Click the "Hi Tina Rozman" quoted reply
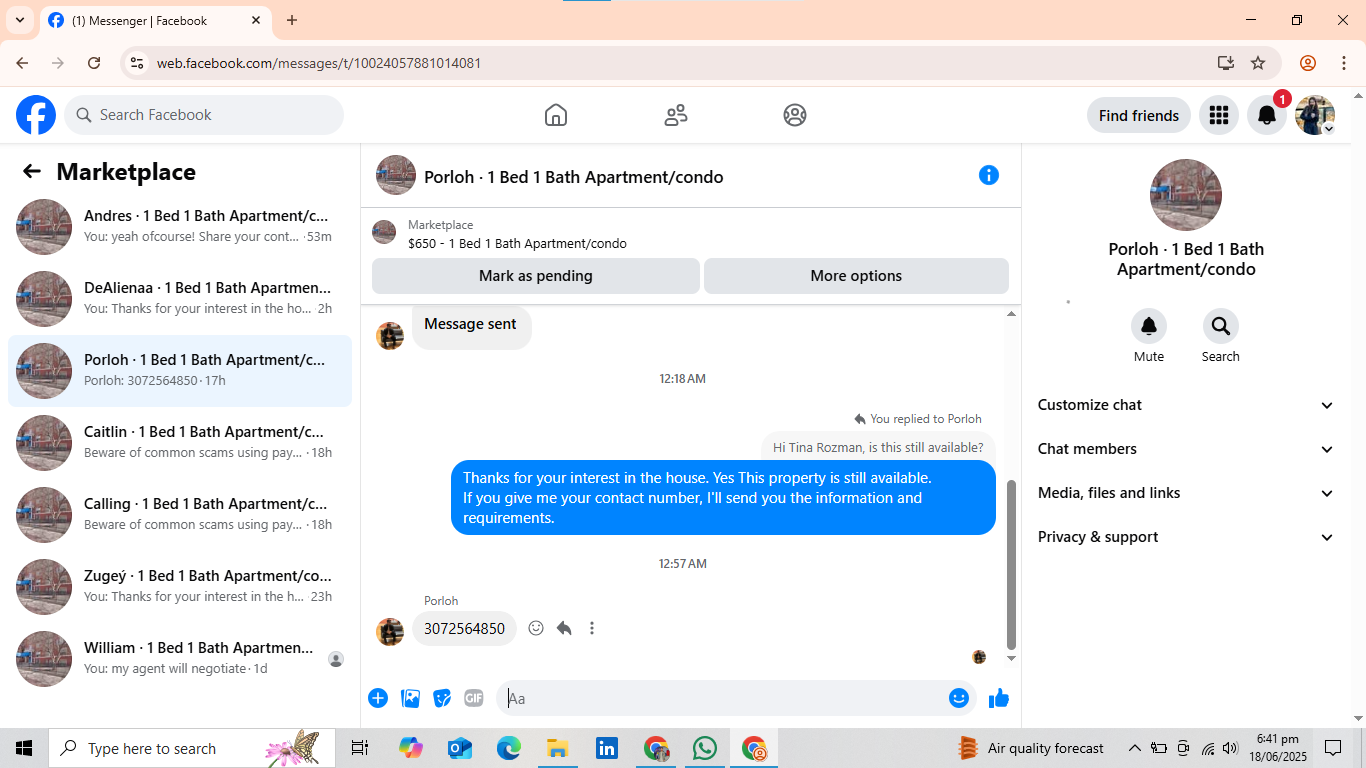Viewport: 1366px width, 768px height. (878, 447)
